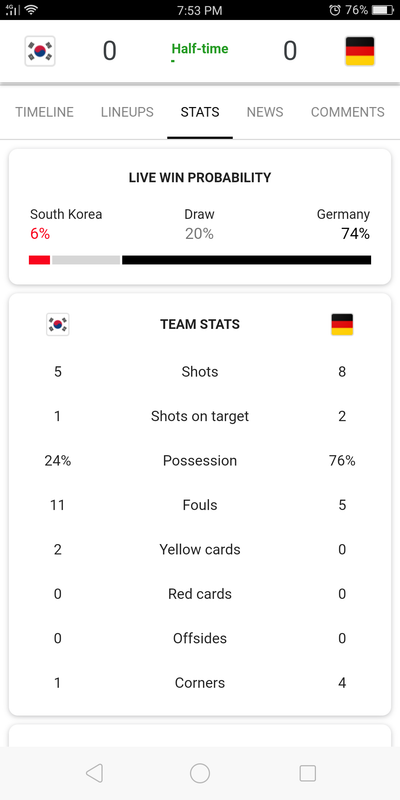Select the STATS tab
This screenshot has height=800, width=400.
click(200, 112)
